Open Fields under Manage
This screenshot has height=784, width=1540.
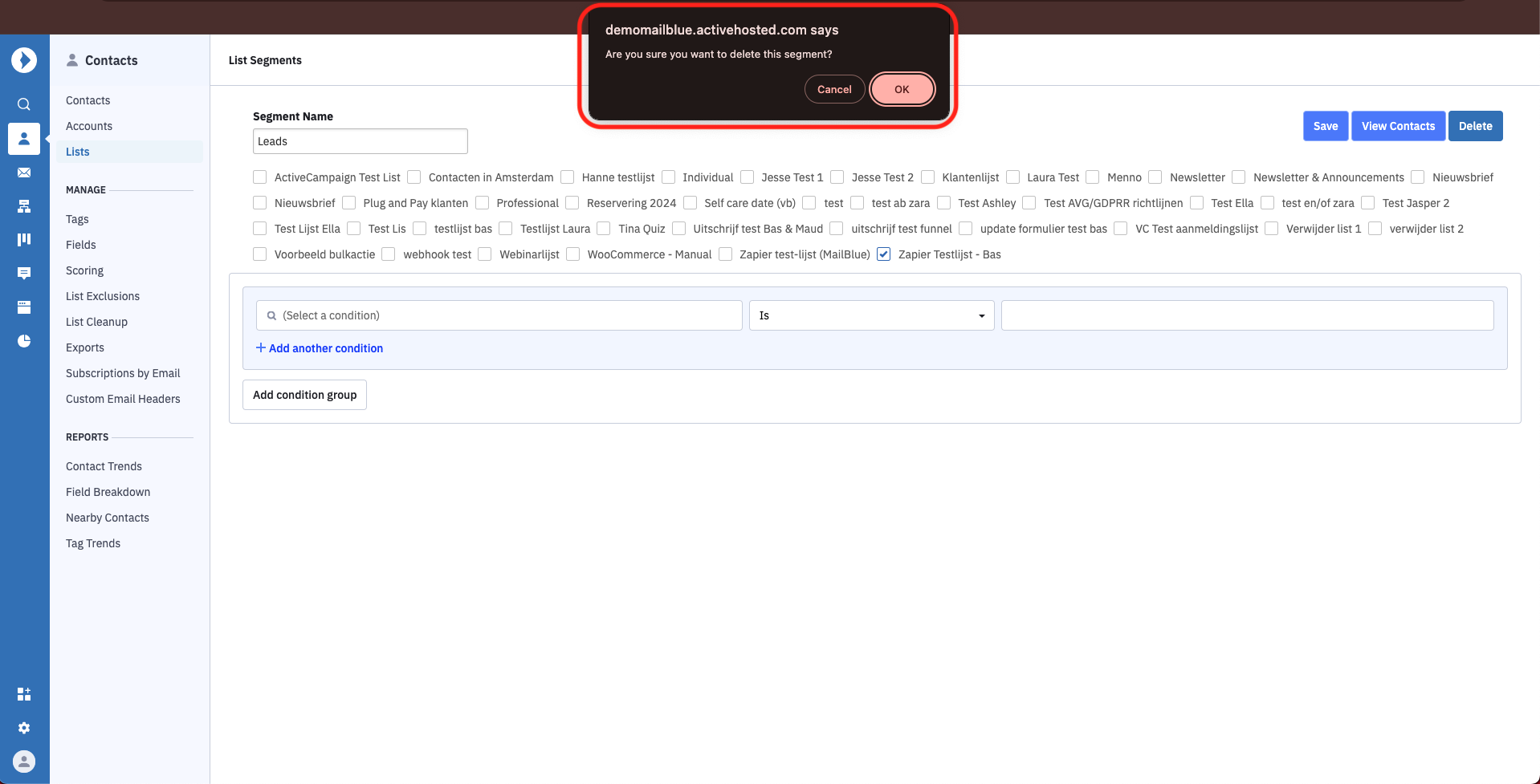pos(81,245)
